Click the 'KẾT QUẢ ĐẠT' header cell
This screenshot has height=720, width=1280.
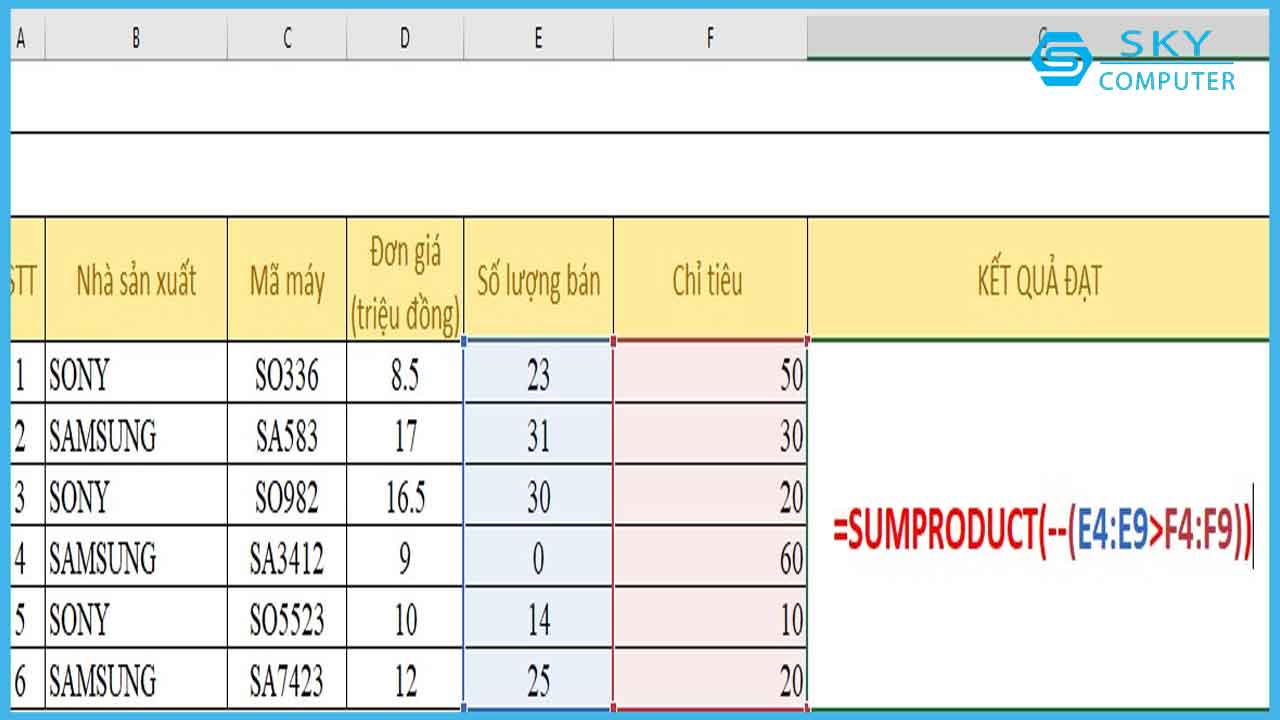pyautogui.click(x=1038, y=280)
